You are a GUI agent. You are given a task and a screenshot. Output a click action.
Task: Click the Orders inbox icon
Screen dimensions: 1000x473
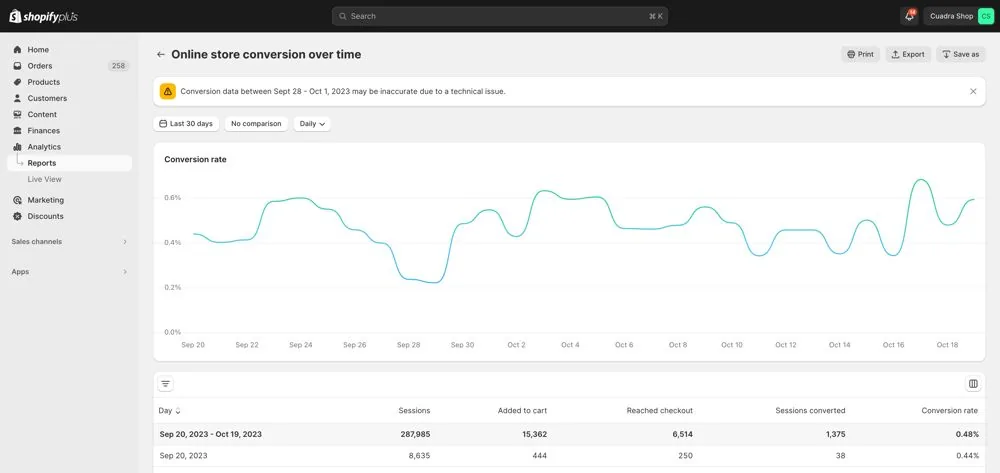[x=17, y=66]
